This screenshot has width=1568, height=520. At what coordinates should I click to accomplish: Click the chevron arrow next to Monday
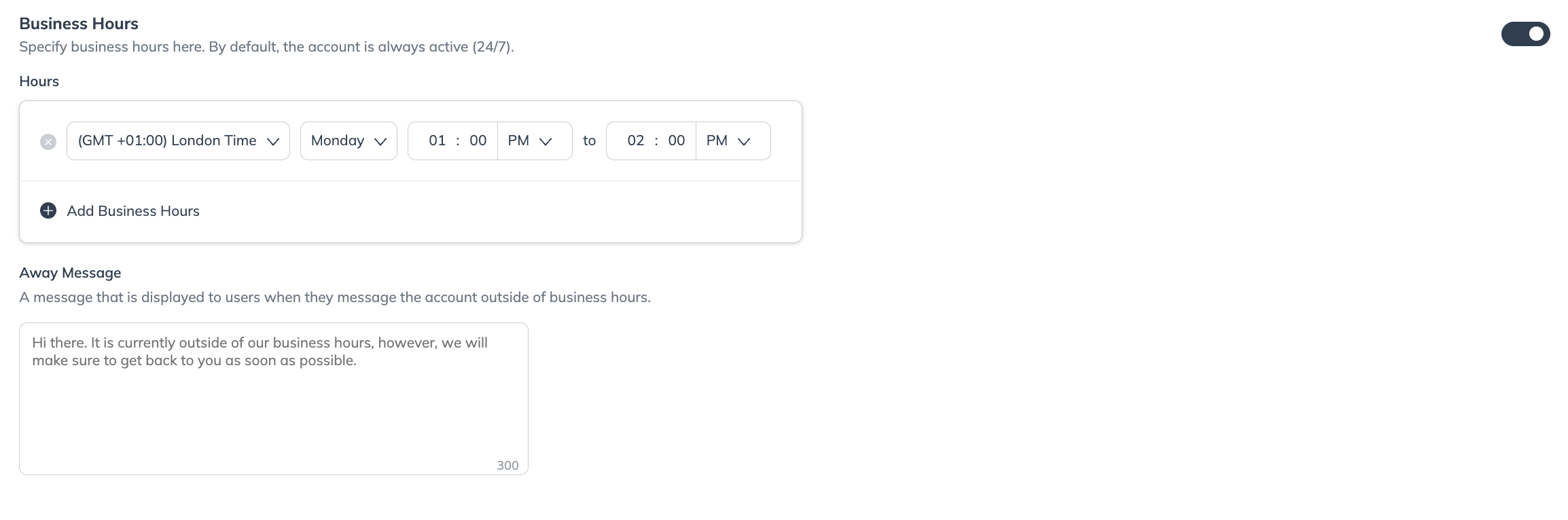380,141
